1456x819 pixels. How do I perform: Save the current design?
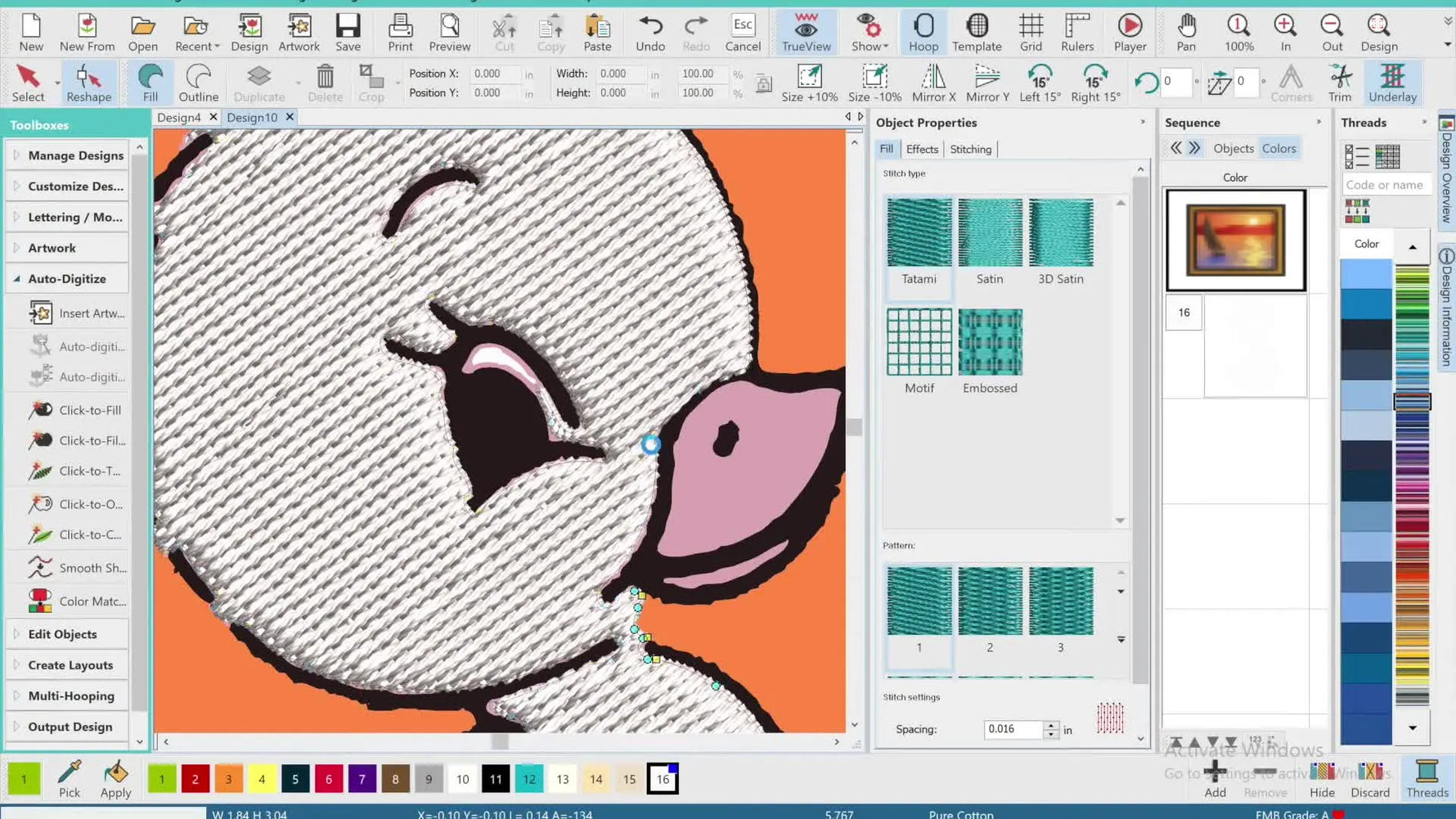coord(348,33)
